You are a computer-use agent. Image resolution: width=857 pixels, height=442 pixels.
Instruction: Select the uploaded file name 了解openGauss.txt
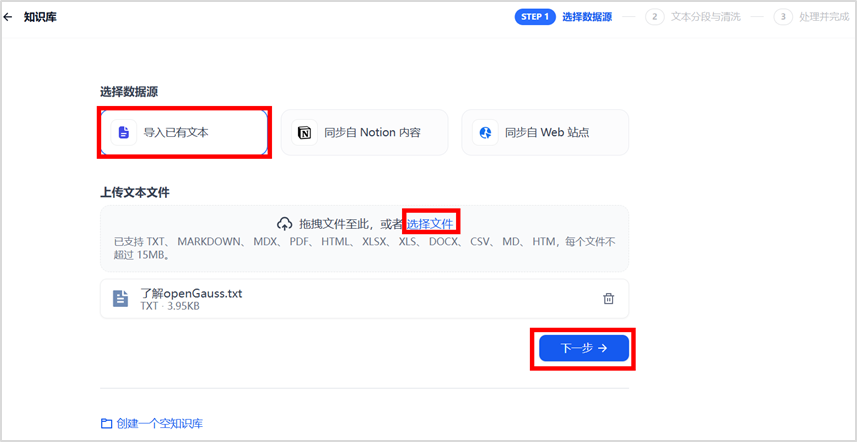click(x=191, y=293)
